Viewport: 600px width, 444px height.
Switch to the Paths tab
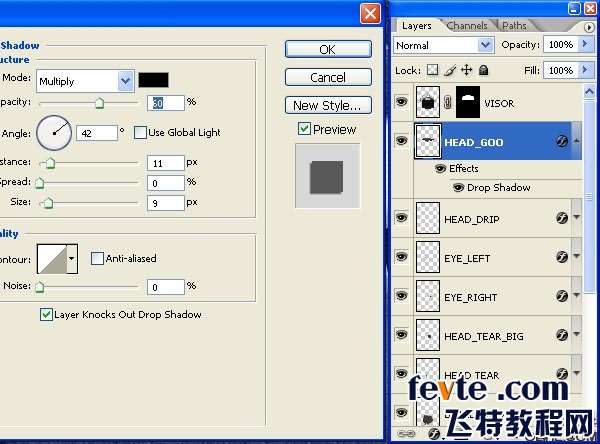(x=514, y=25)
